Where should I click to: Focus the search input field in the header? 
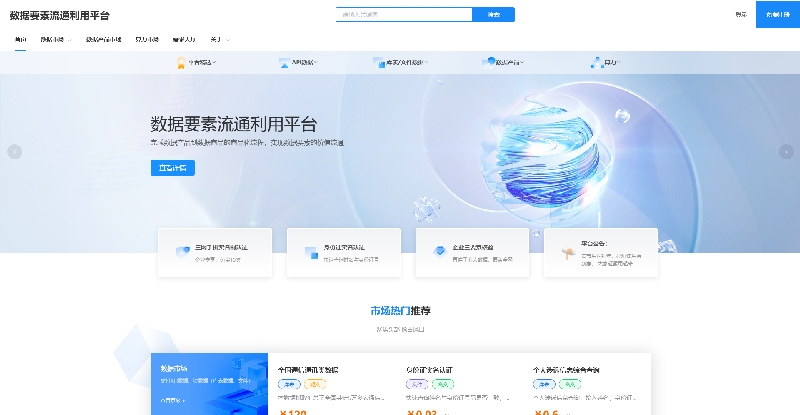coord(404,15)
